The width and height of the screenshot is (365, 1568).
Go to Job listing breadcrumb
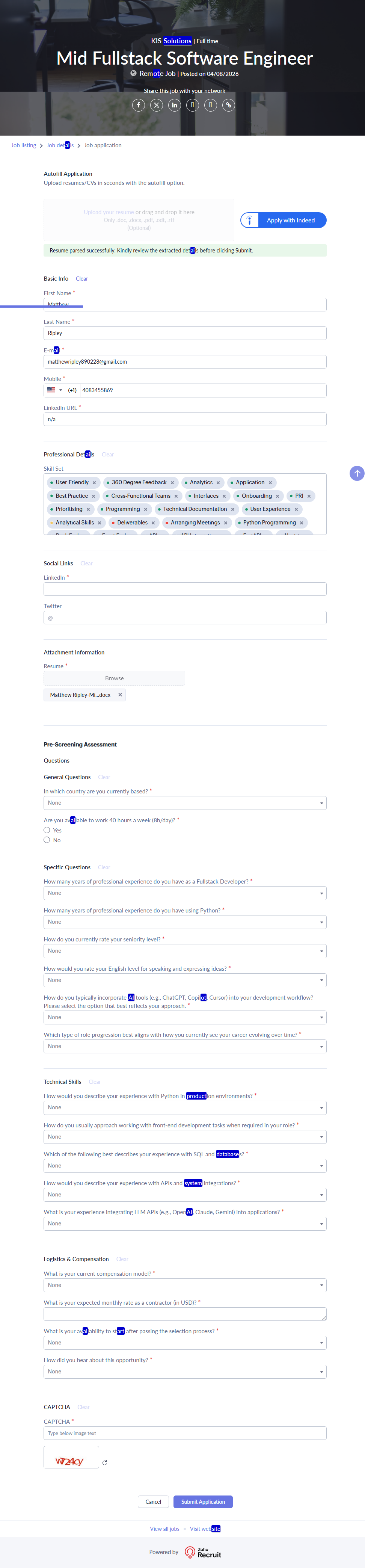[24, 145]
